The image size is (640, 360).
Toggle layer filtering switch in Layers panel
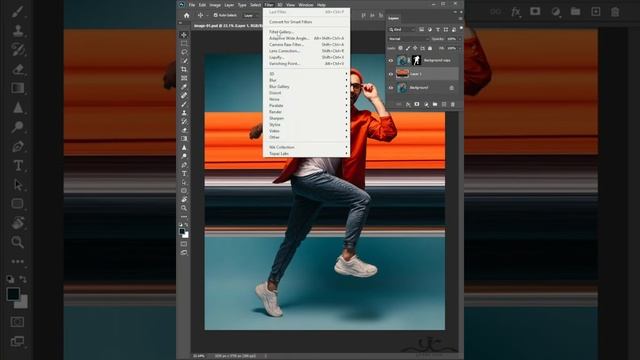click(461, 29)
